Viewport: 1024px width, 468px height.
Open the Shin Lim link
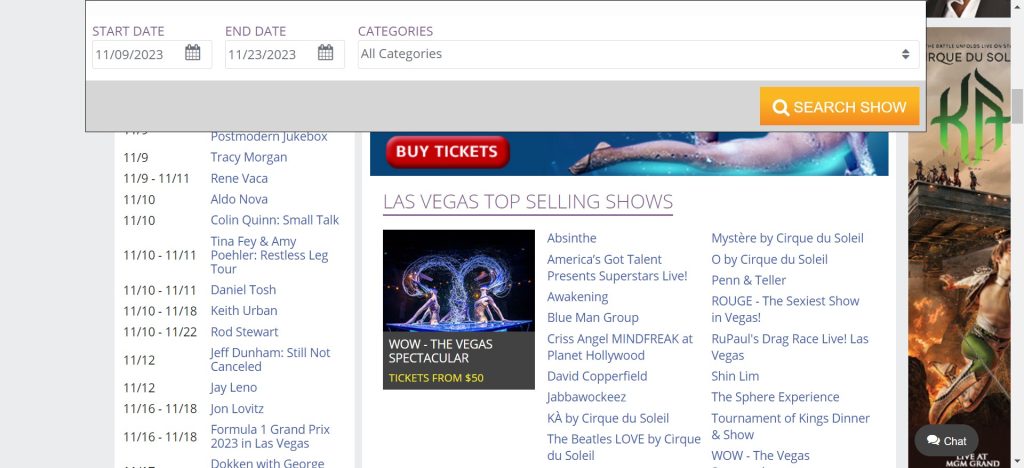pos(735,377)
